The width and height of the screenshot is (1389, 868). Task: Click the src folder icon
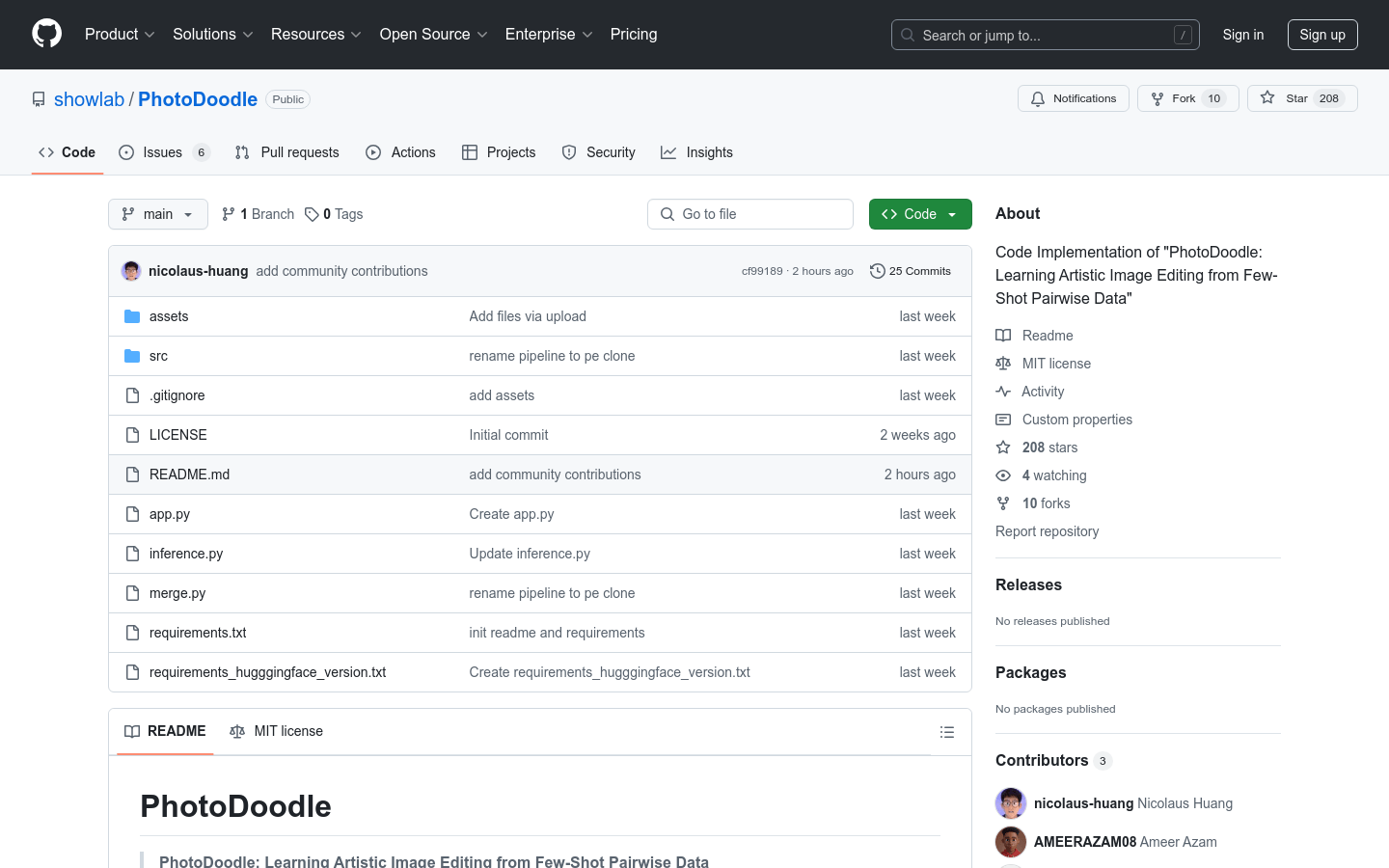coord(132,356)
